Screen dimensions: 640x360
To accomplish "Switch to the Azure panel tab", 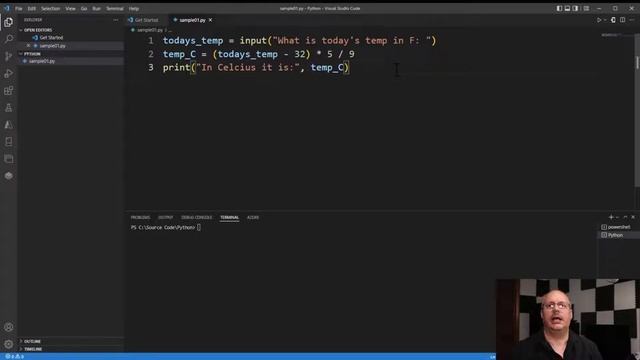I will pyautogui.click(x=253, y=218).
